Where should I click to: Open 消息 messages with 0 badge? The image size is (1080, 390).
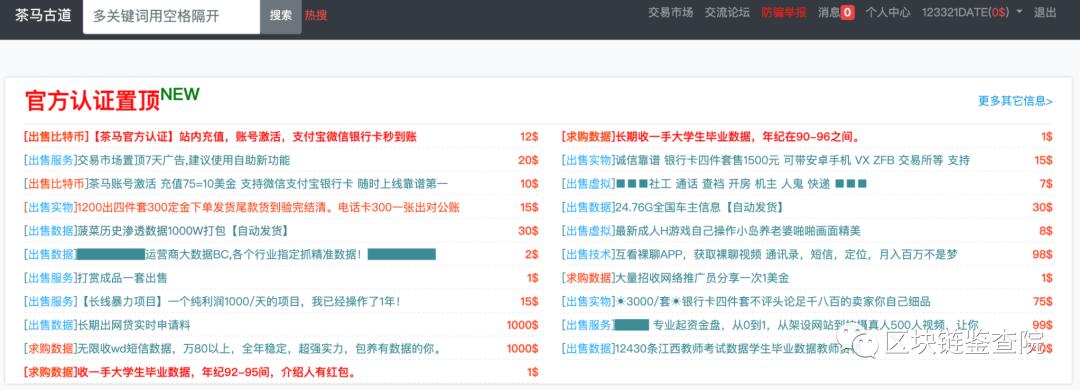coord(835,12)
